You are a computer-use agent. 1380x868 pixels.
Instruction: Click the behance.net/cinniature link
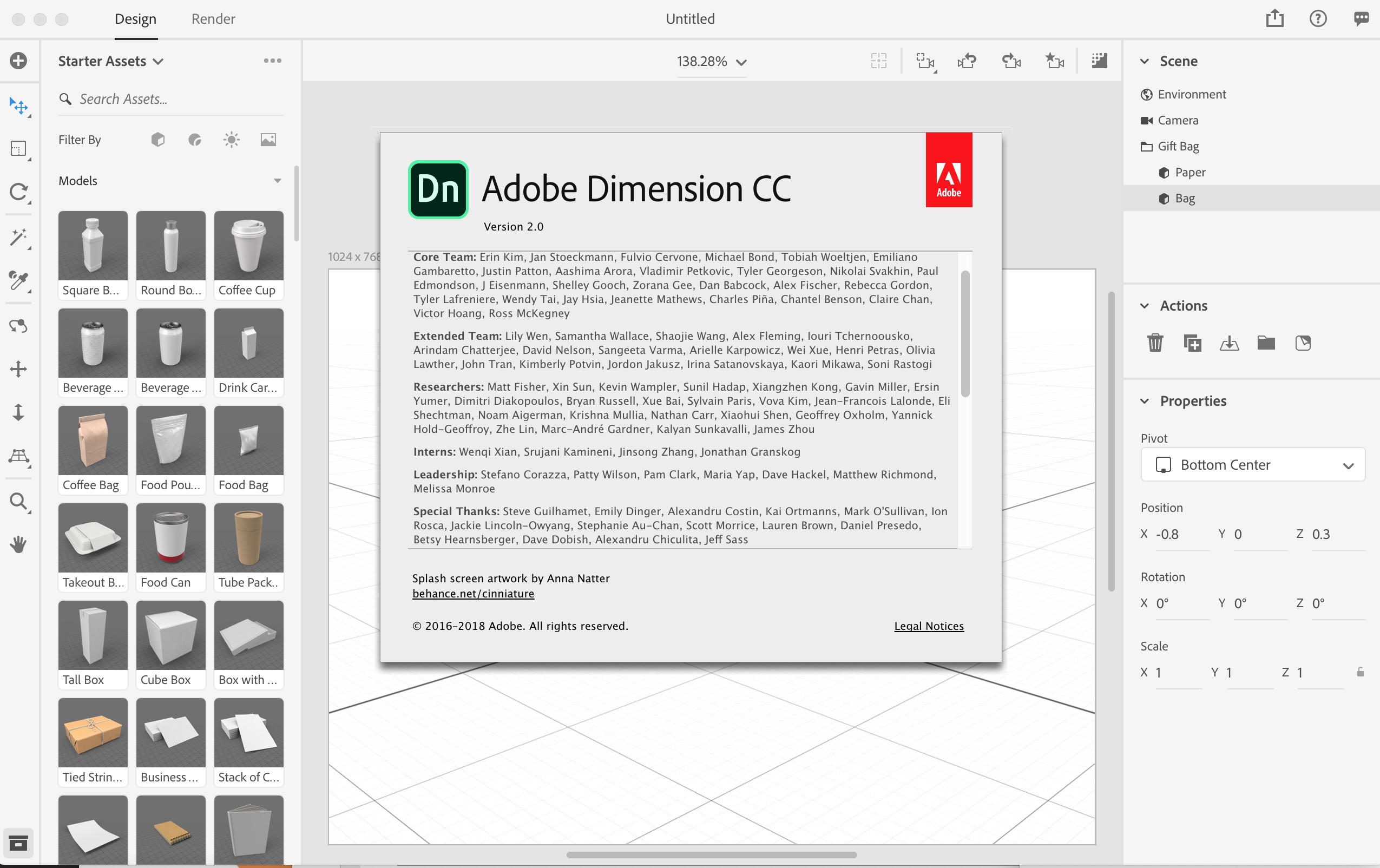coord(473,593)
